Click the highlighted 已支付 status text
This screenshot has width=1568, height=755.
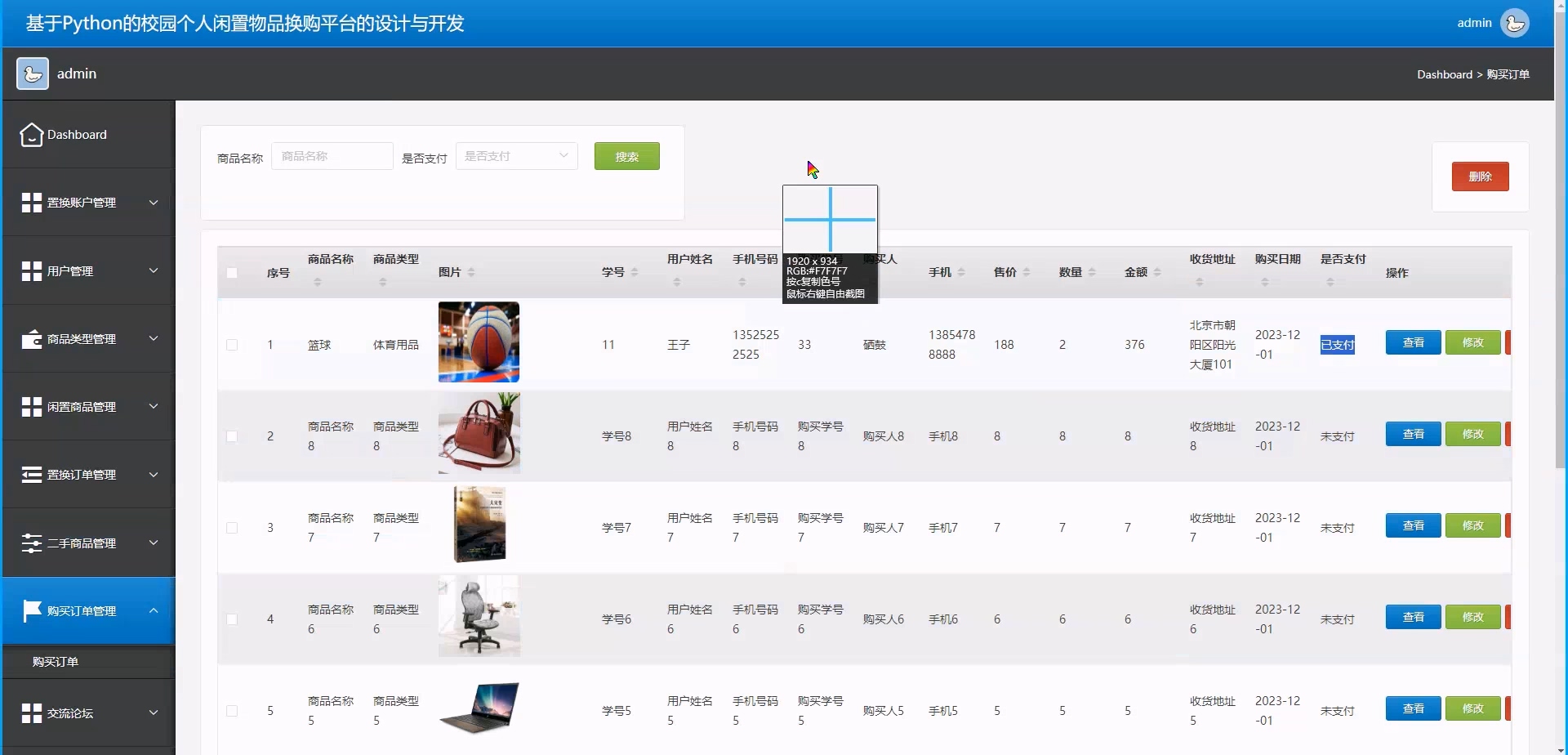point(1337,345)
